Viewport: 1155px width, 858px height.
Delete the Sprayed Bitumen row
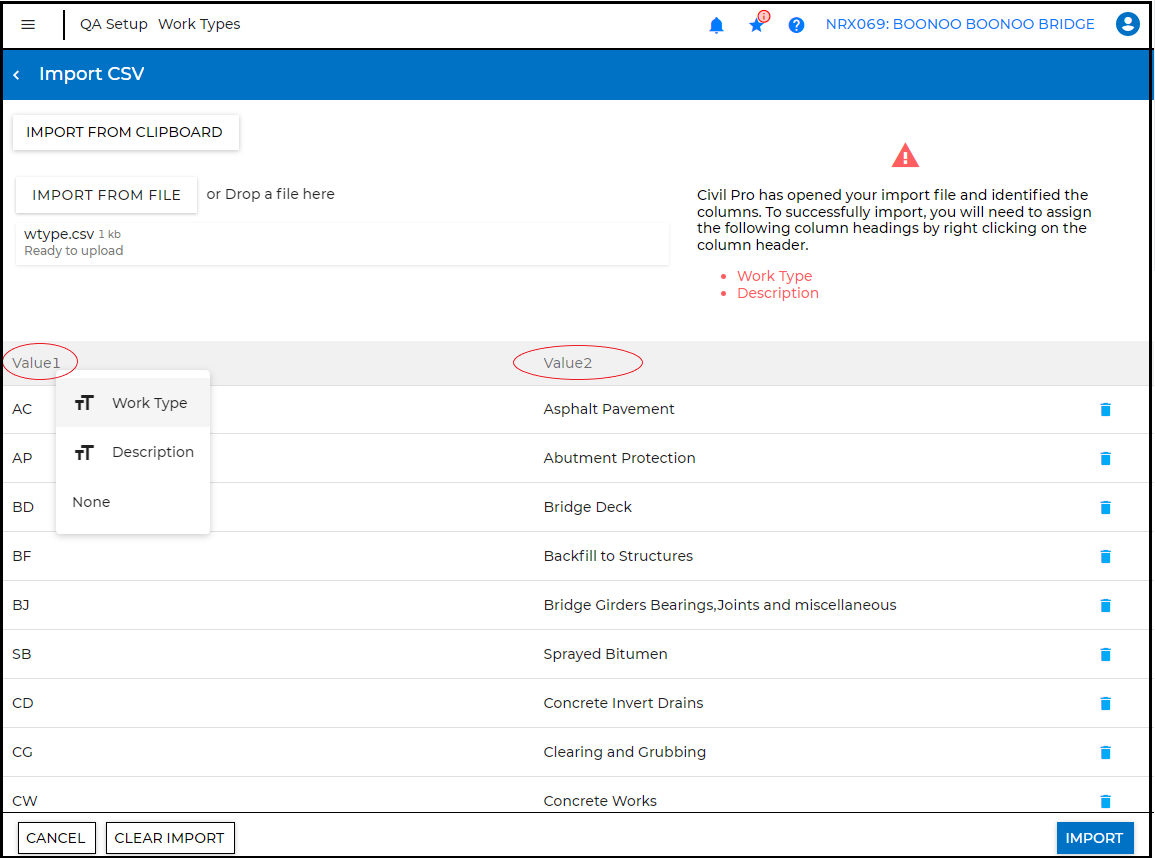click(1106, 655)
